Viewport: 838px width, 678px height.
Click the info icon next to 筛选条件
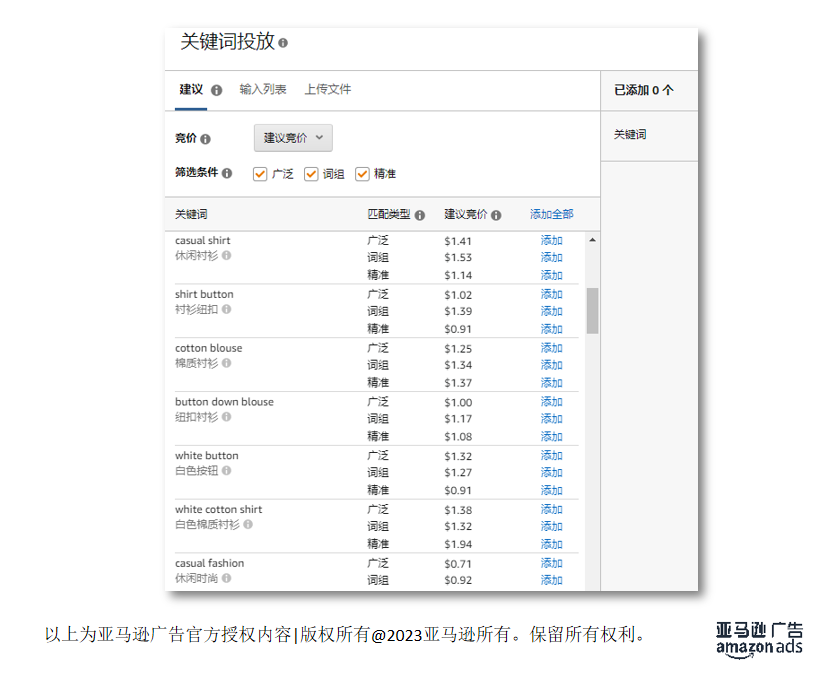click(x=229, y=172)
